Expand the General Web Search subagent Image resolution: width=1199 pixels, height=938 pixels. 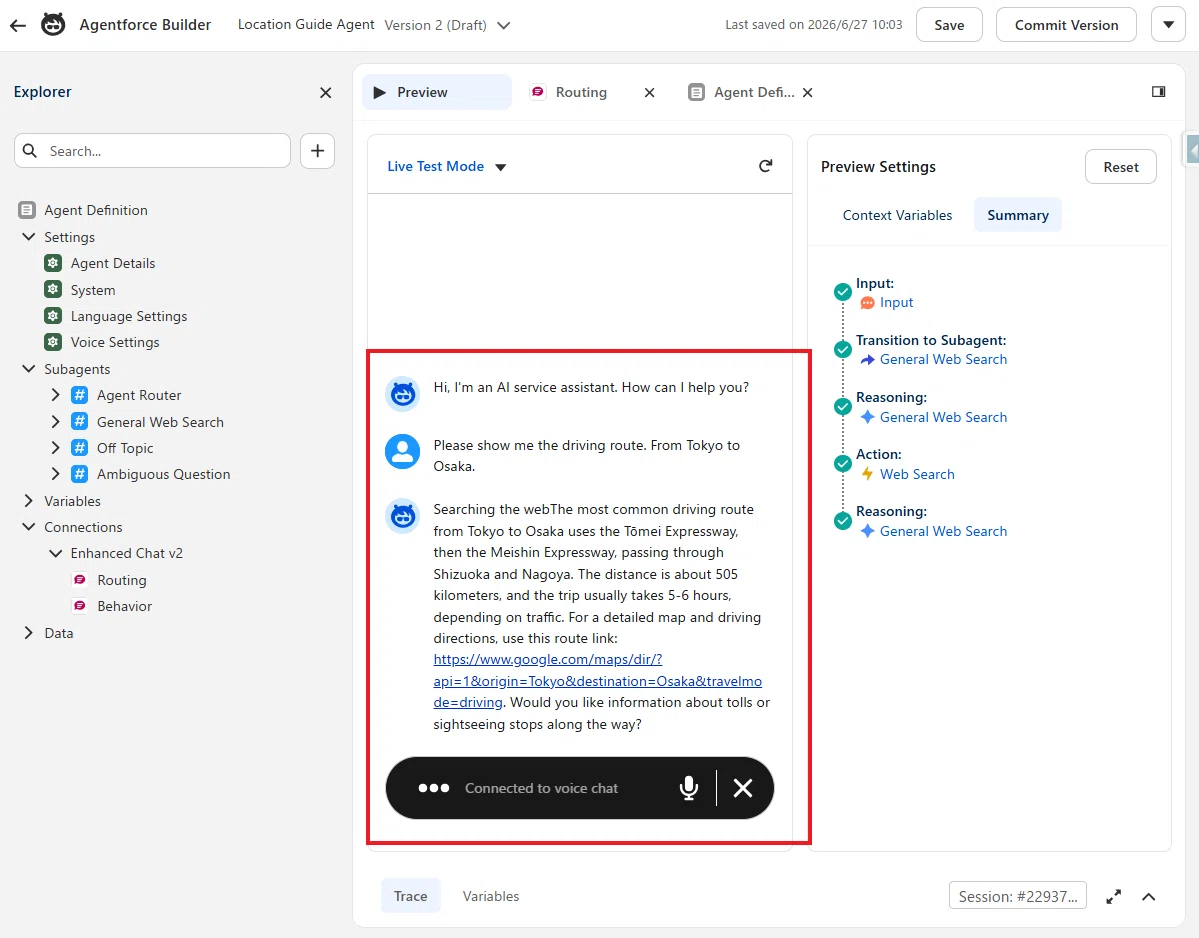[55, 421]
